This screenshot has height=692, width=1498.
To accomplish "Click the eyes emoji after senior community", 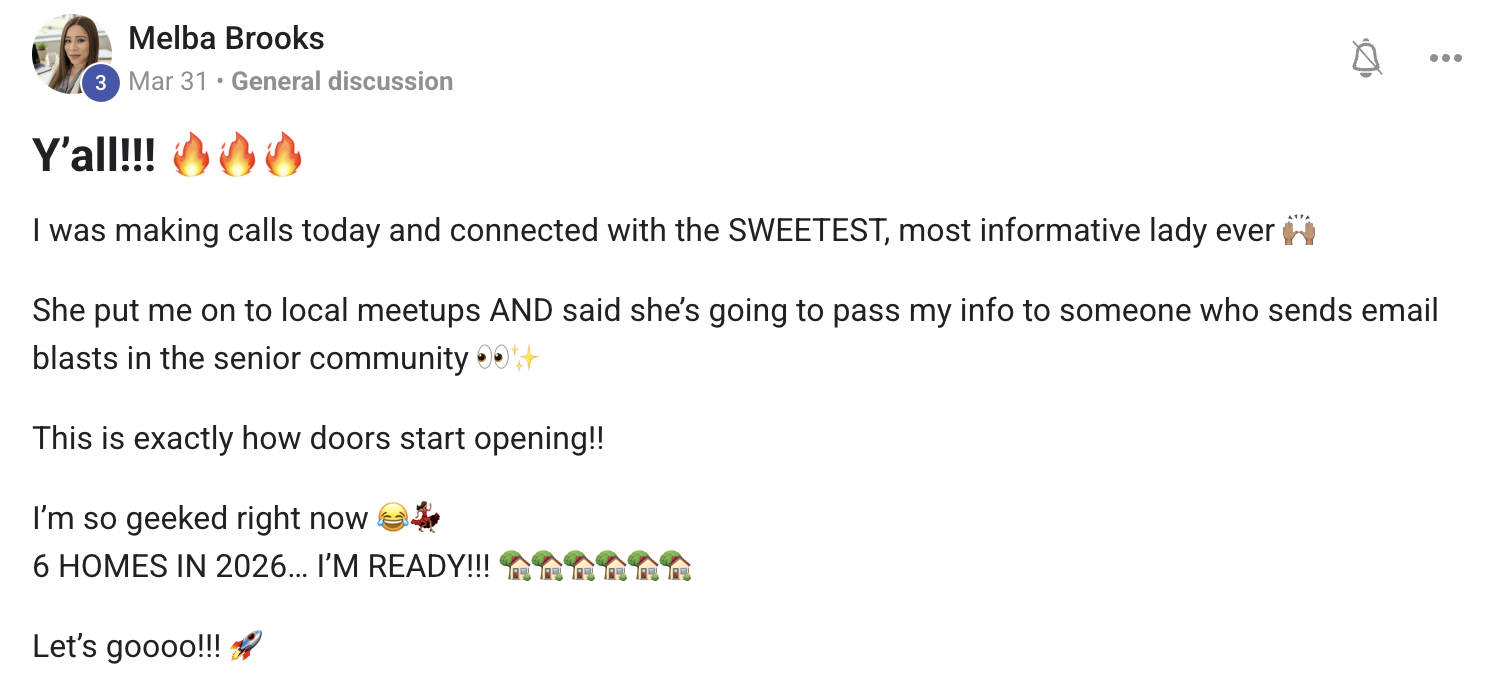I will (492, 358).
